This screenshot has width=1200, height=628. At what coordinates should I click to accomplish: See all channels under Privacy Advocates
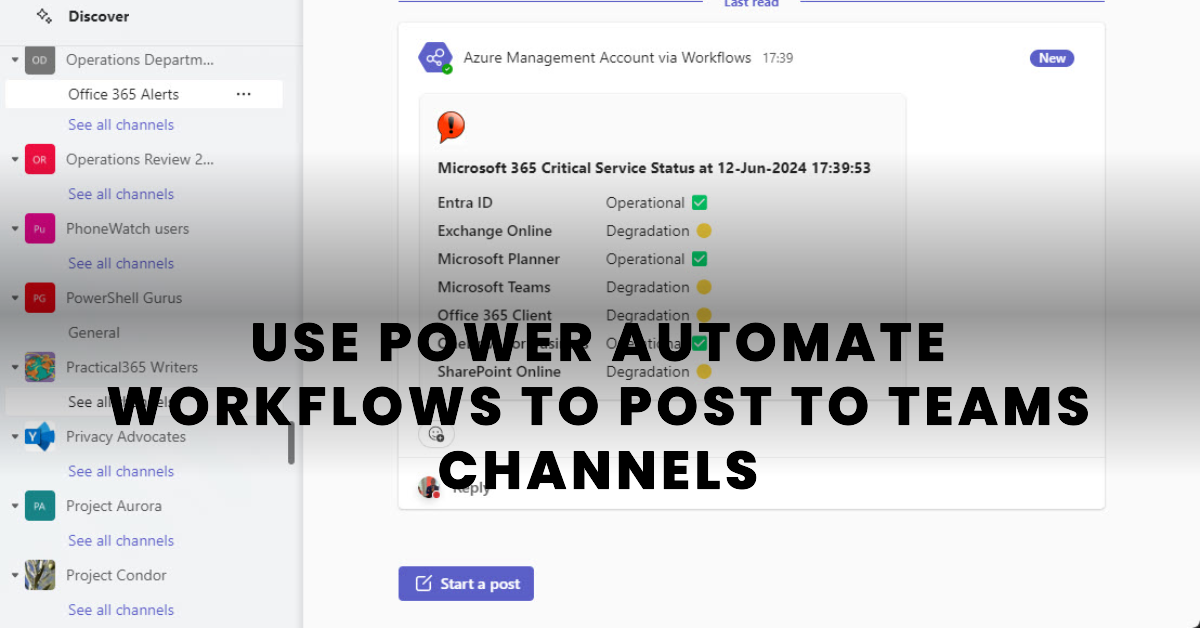coord(121,471)
